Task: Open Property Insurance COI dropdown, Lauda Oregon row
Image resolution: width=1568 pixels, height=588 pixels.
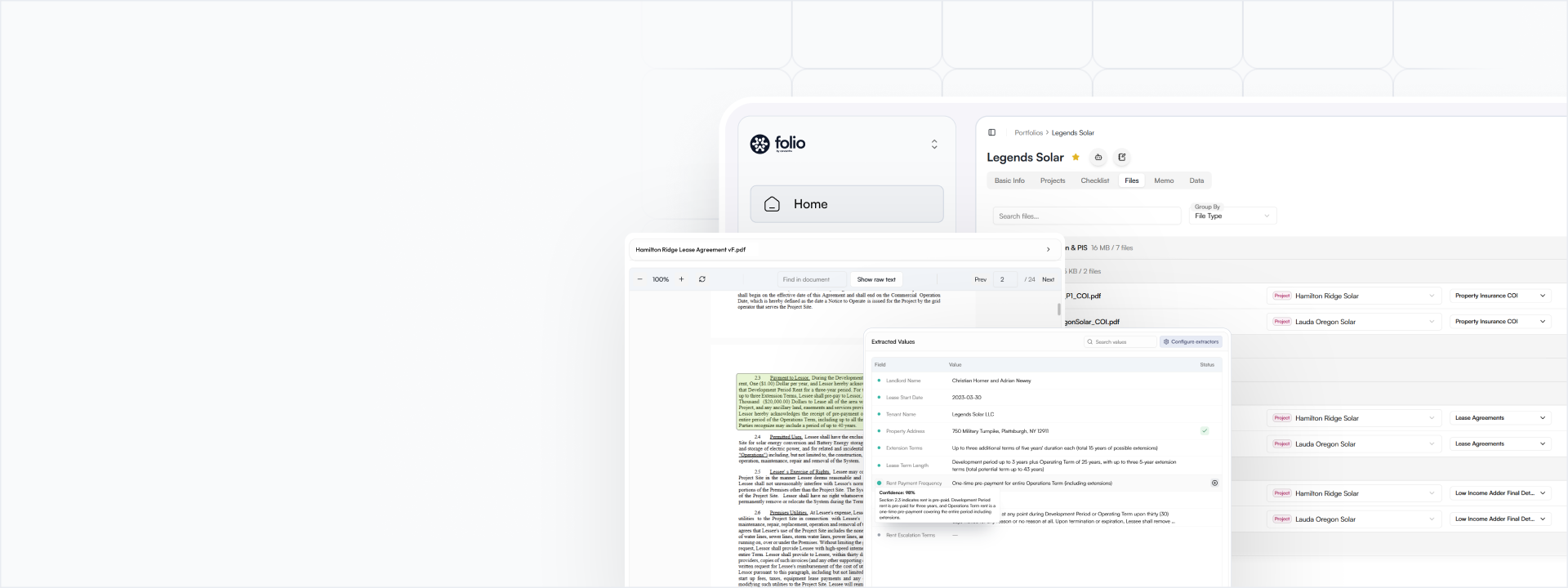Action: tap(1500, 322)
